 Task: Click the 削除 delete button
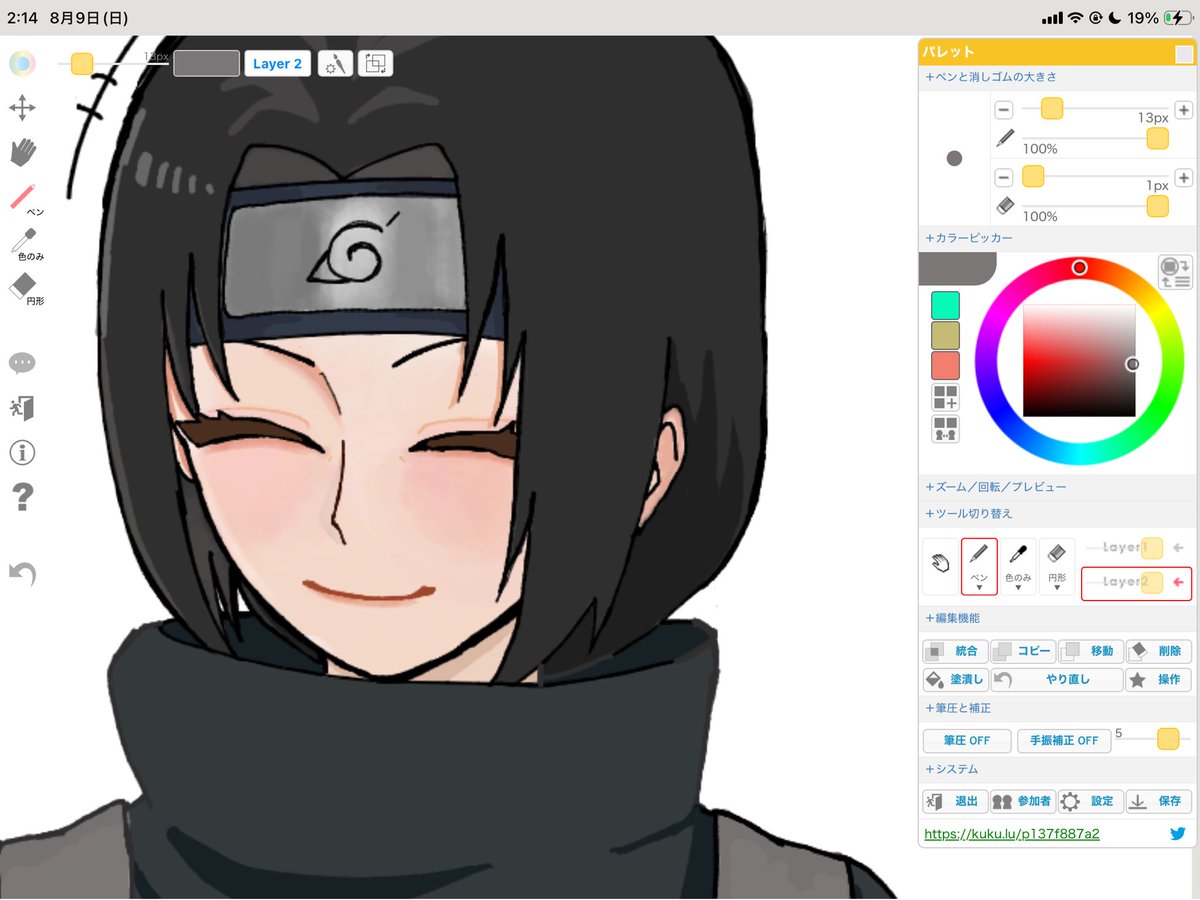[1159, 651]
